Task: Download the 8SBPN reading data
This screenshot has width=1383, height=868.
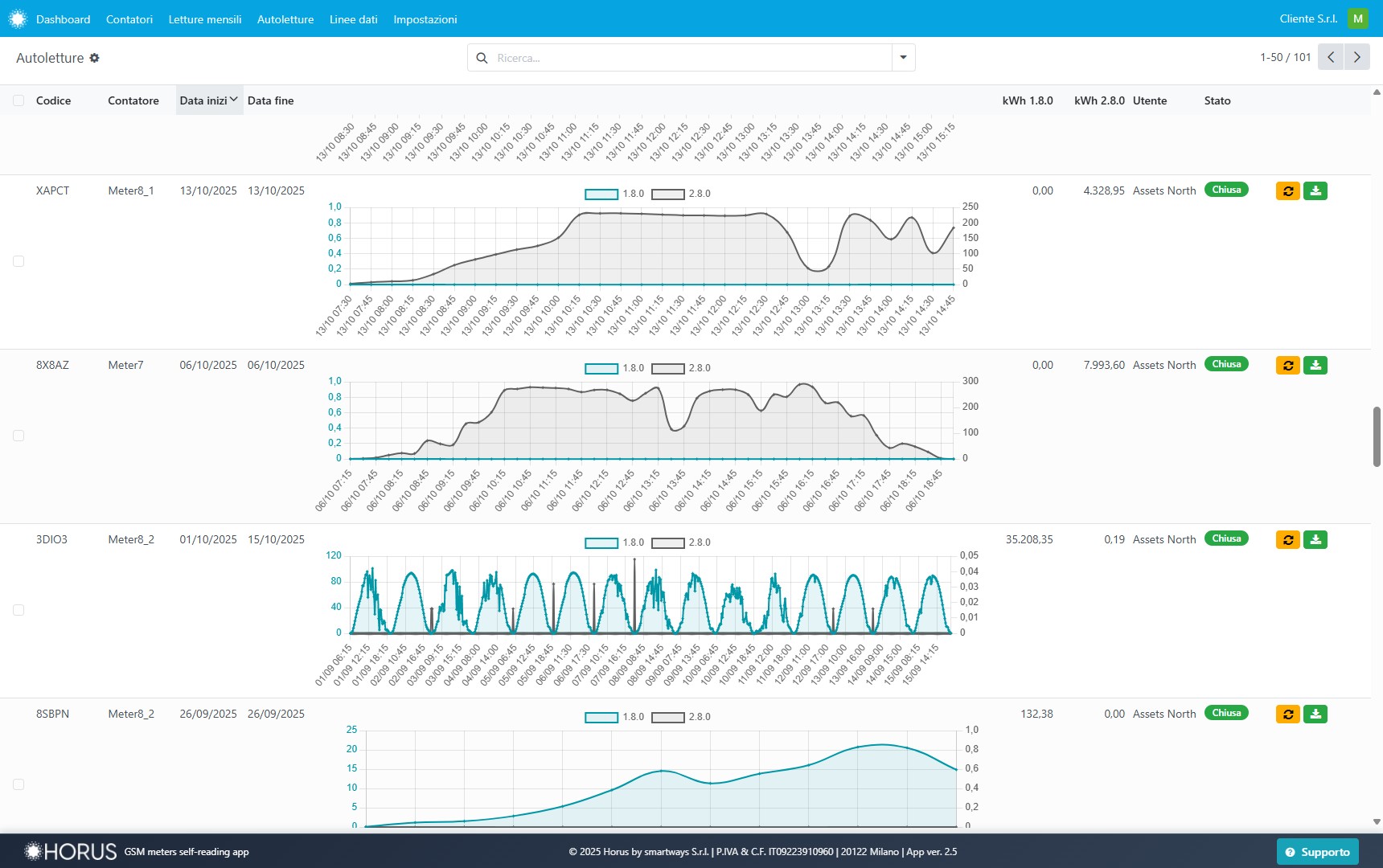Action: click(x=1315, y=714)
